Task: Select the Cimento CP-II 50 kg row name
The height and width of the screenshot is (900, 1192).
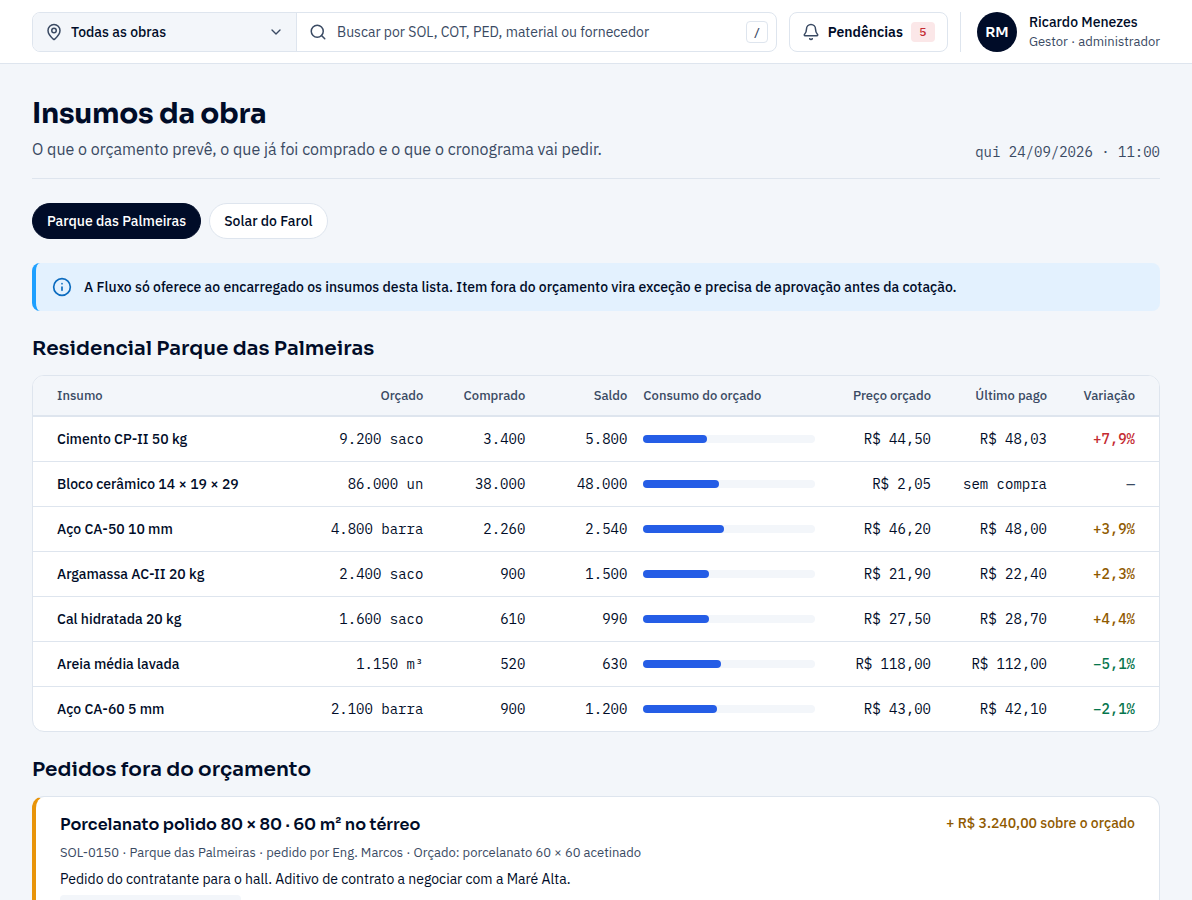Action: [122, 439]
